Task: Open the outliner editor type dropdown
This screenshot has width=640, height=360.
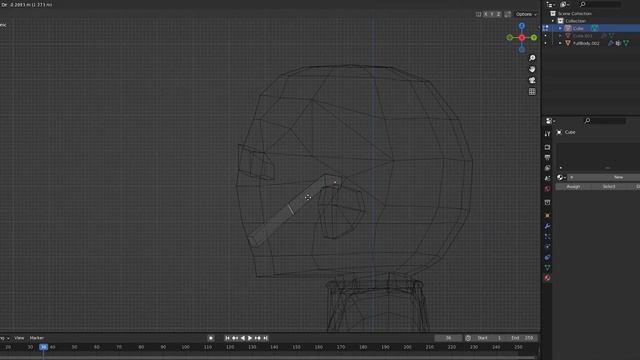Action: [551, 5]
